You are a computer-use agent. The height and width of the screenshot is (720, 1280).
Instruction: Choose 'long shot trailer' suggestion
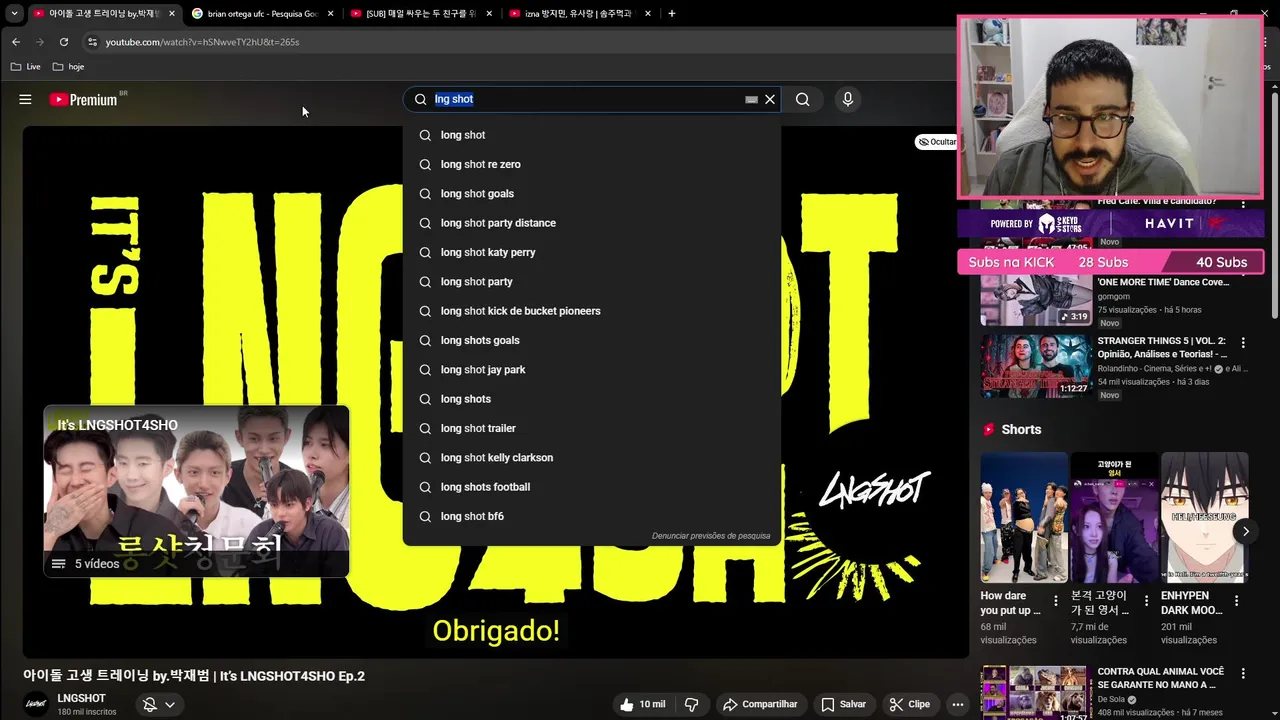(x=592, y=428)
